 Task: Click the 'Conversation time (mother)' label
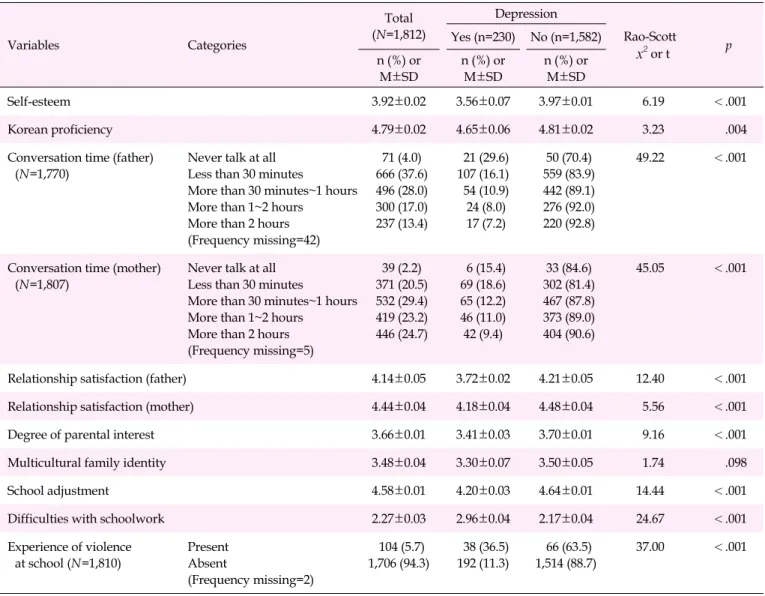(x=84, y=268)
